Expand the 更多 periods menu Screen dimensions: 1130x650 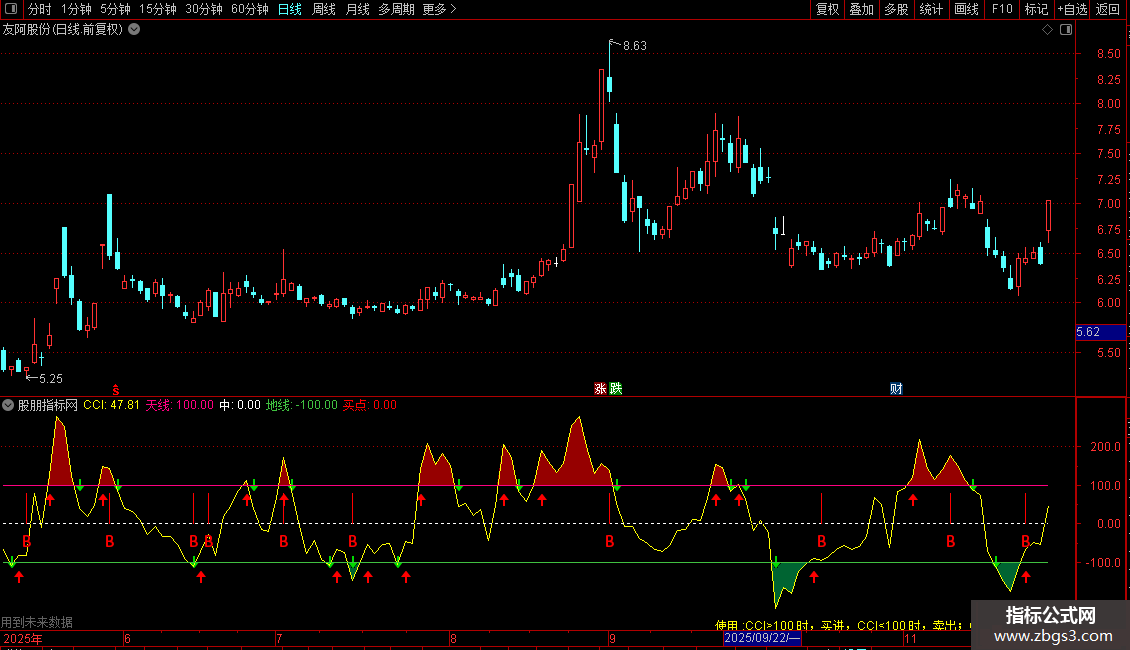click(439, 9)
